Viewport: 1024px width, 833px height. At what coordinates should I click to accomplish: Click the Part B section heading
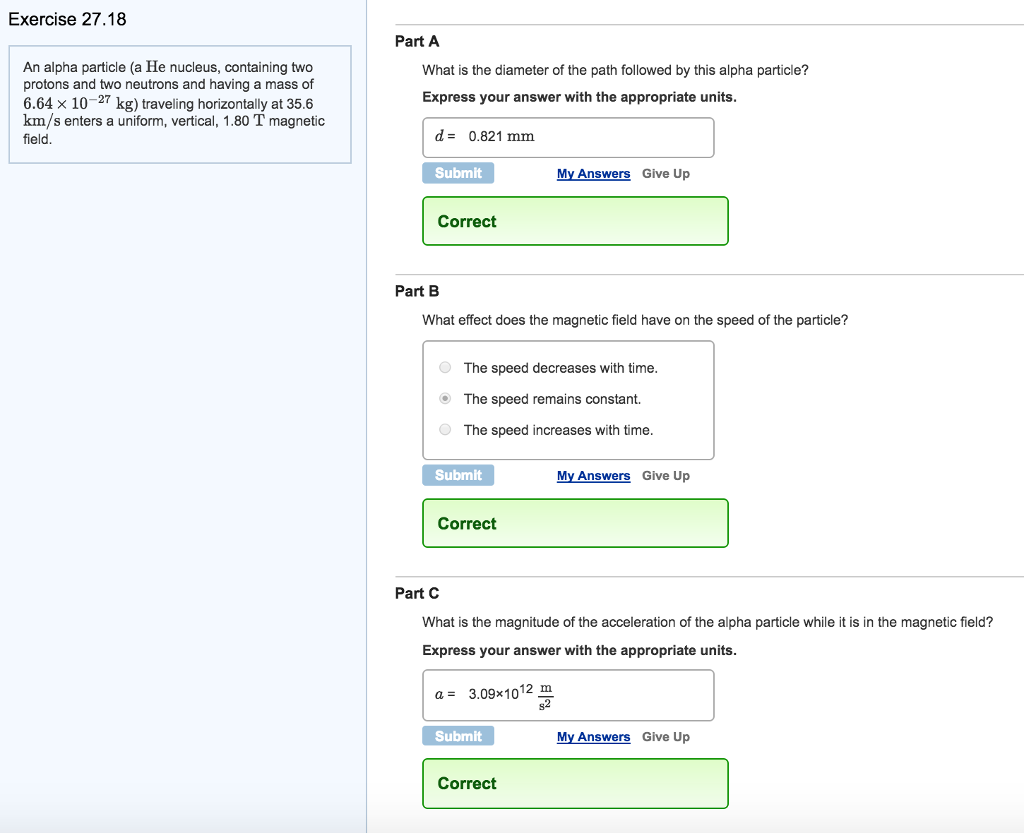(x=416, y=291)
